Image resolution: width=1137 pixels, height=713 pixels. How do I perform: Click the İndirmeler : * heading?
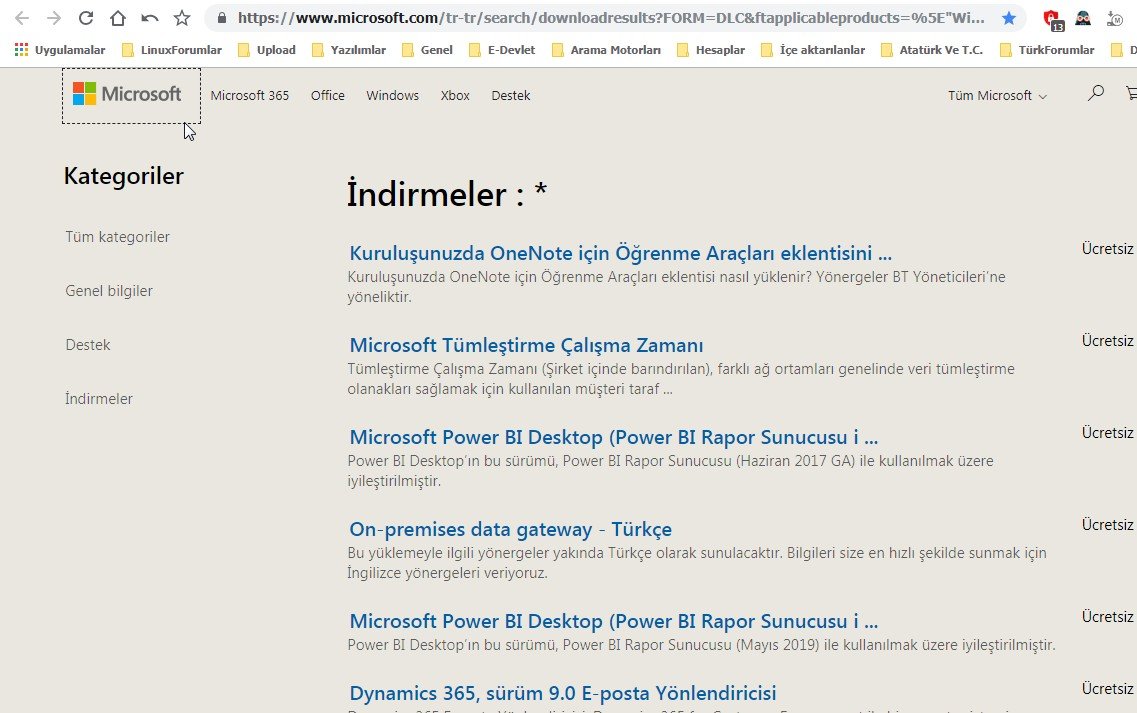pos(447,194)
